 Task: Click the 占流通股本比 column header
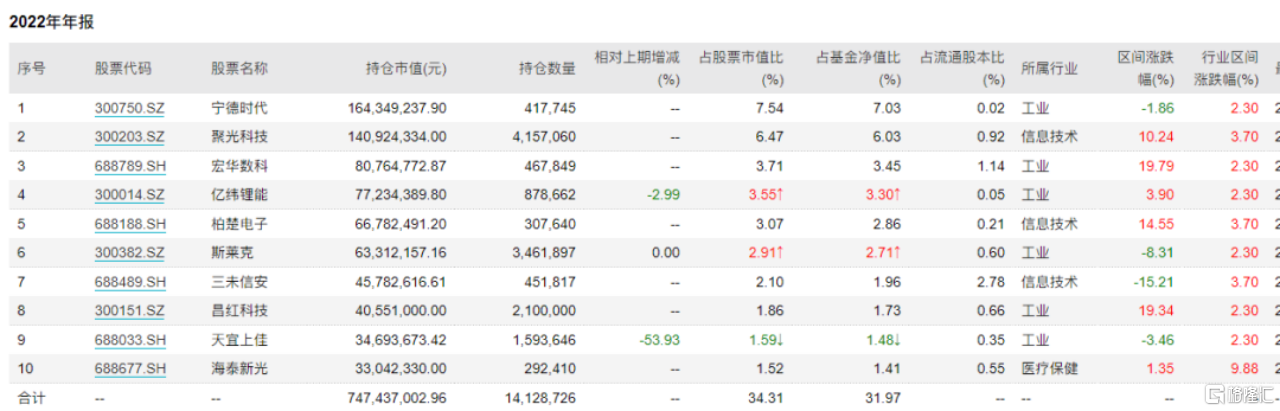pyautogui.click(x=962, y=68)
